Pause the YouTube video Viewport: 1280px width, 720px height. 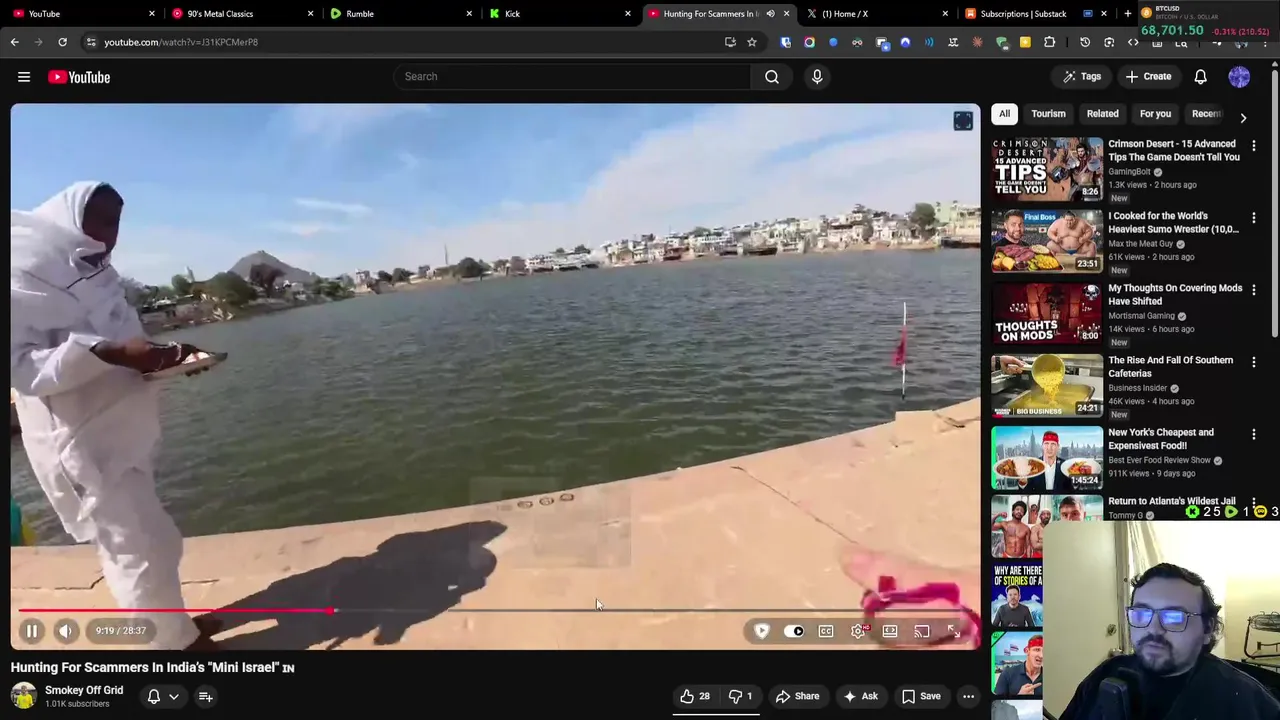[x=31, y=631]
